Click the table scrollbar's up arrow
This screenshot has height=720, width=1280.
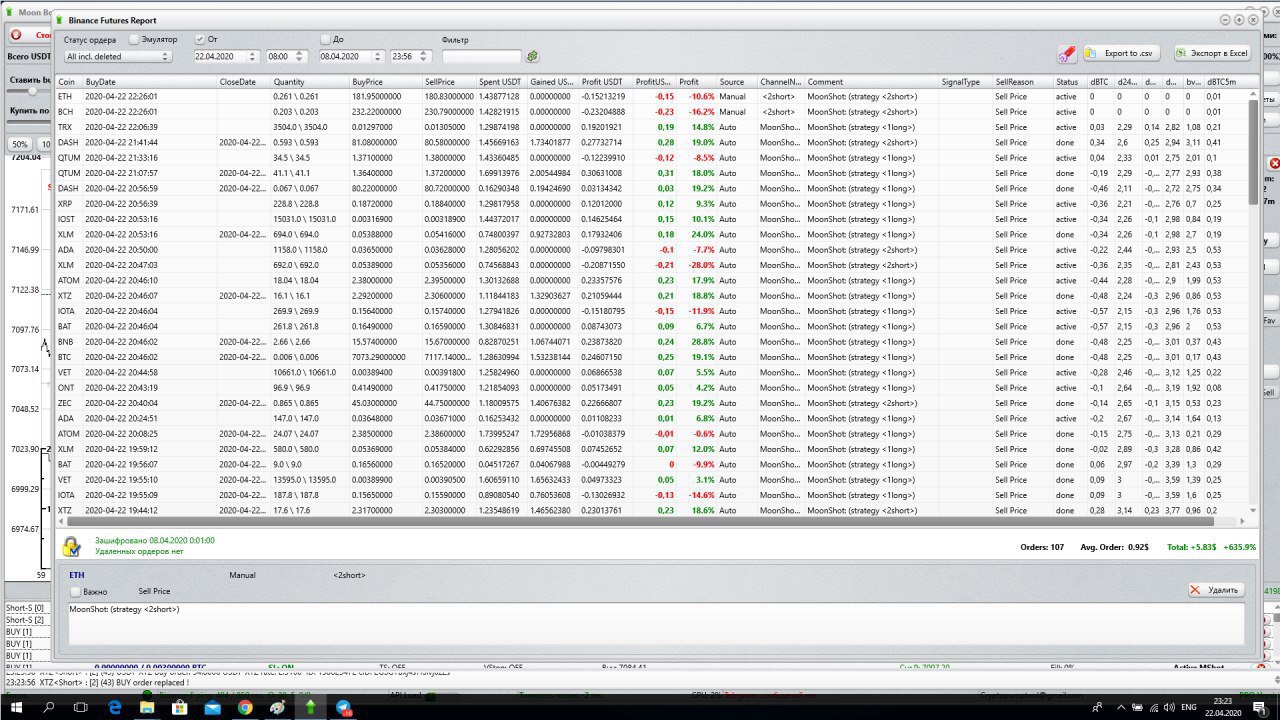[1253, 93]
